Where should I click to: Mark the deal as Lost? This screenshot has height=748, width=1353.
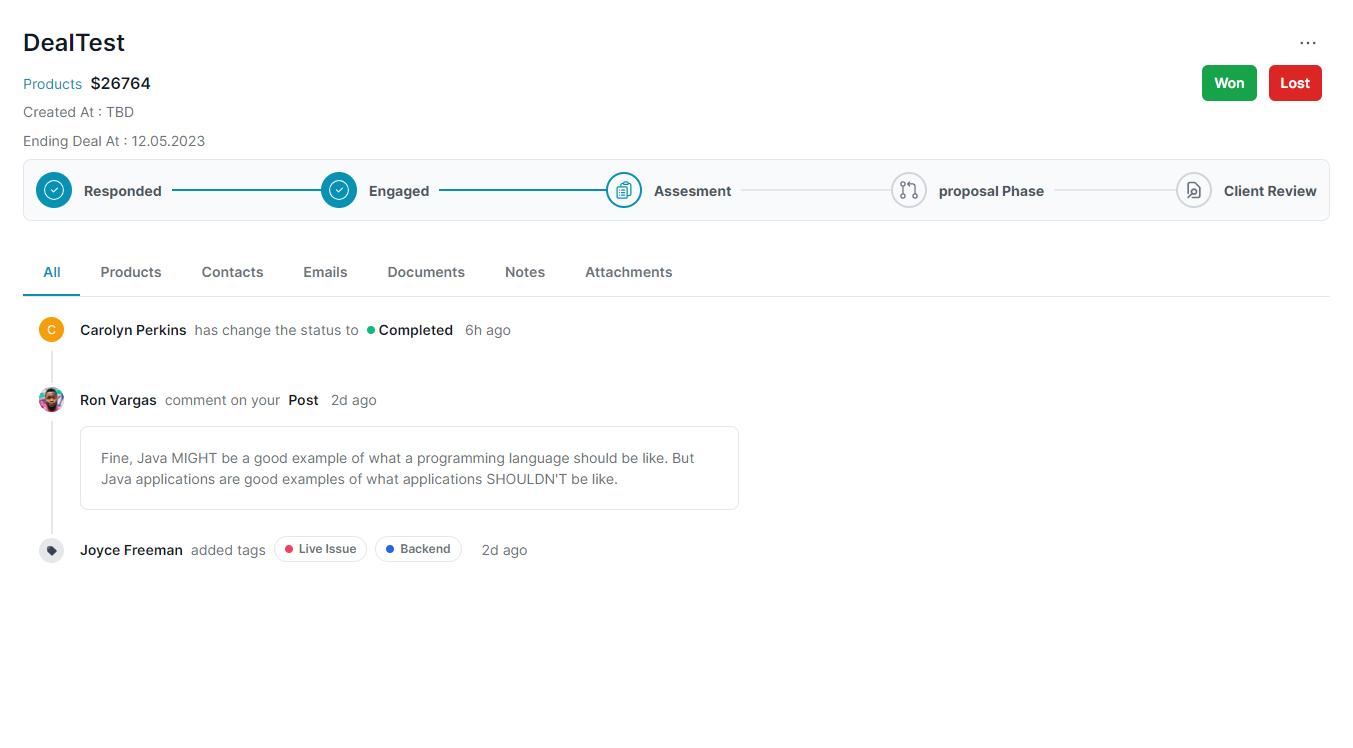point(1295,83)
